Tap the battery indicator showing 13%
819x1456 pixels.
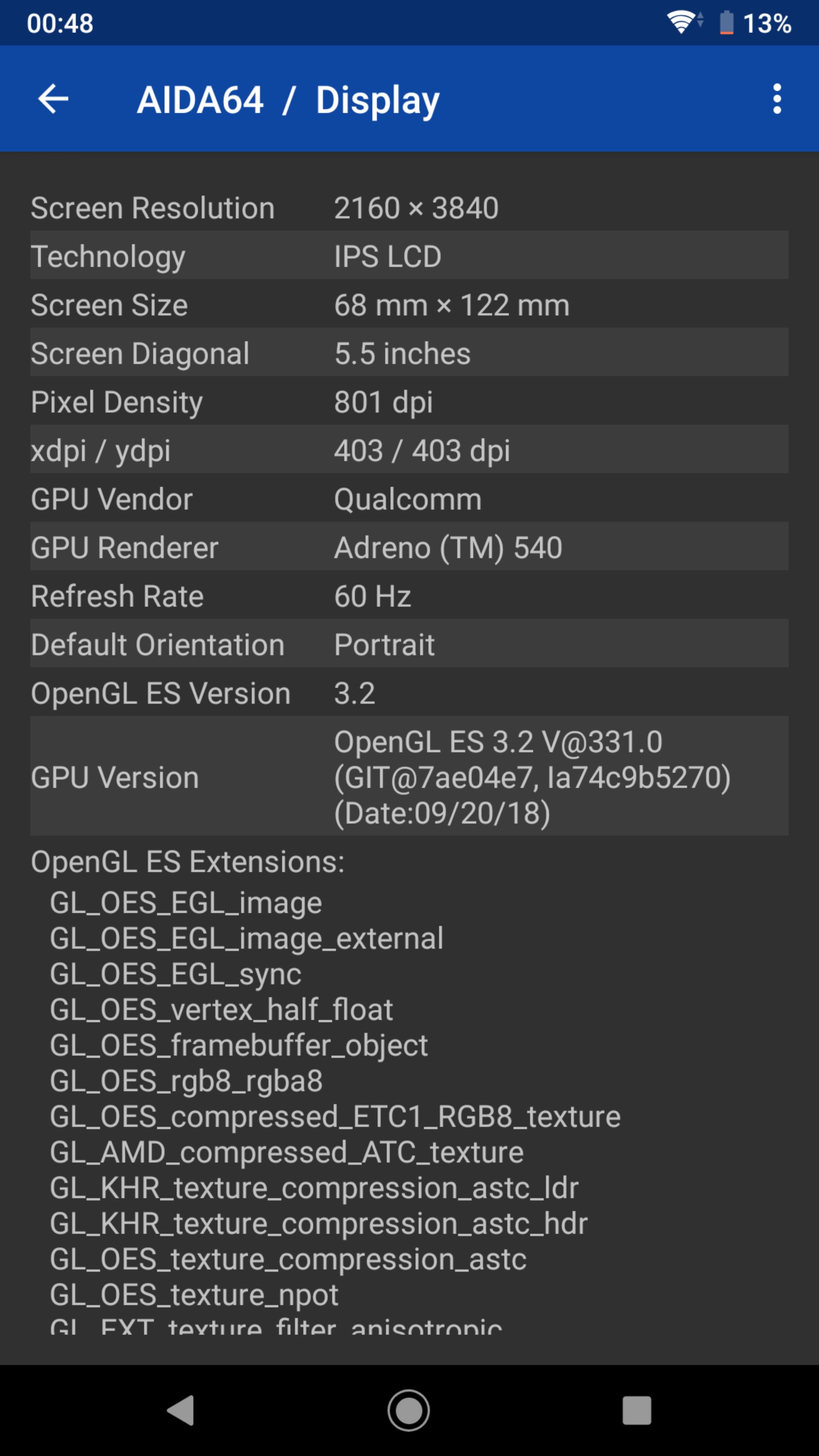[752, 23]
